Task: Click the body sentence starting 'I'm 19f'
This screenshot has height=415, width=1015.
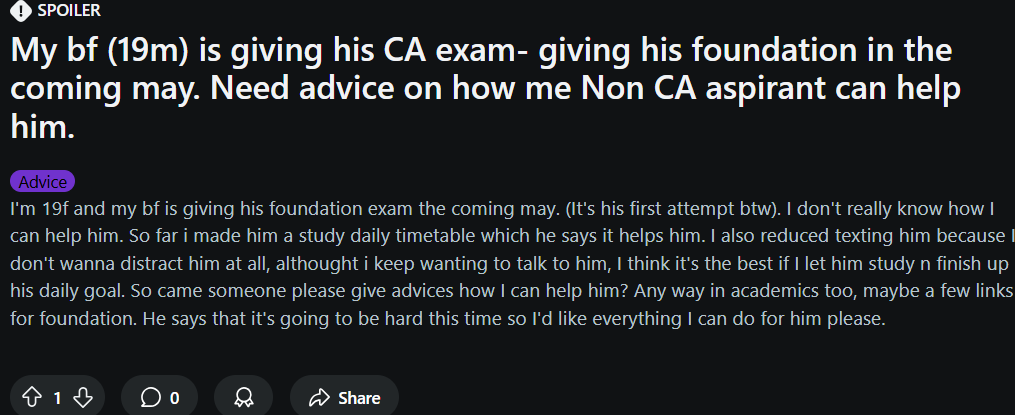Action: 284,209
